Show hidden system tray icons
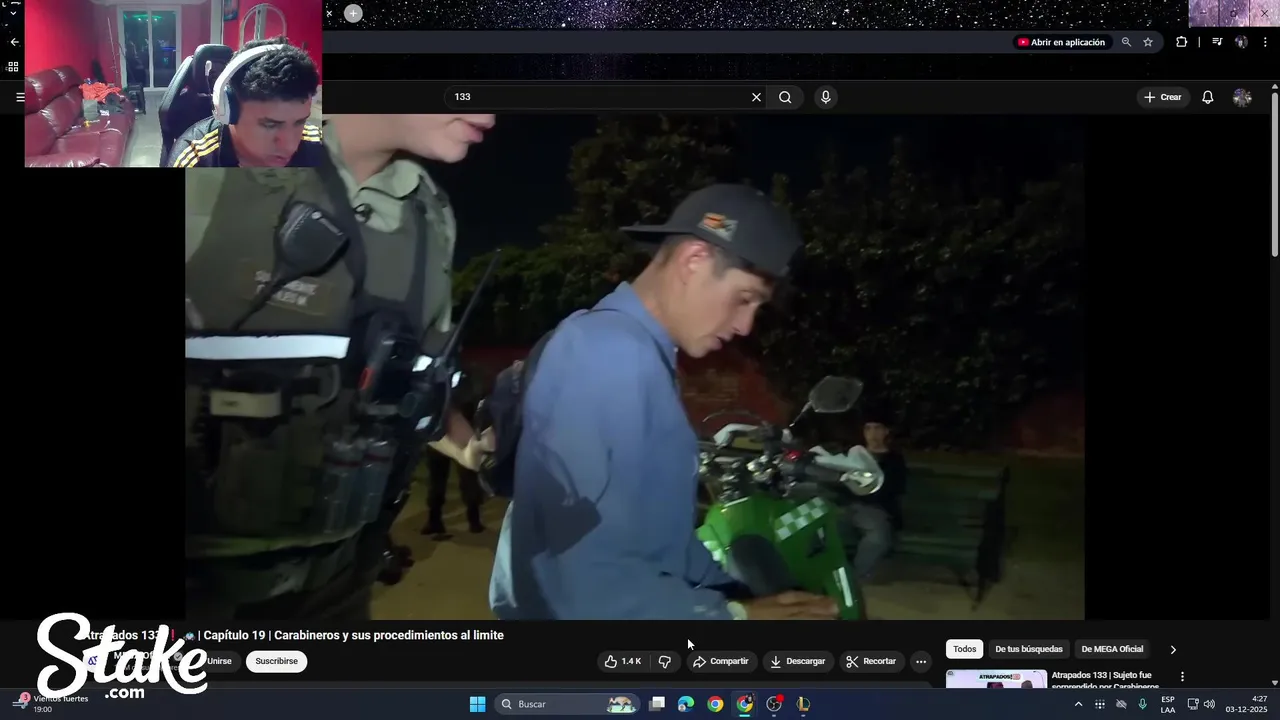Viewport: 1280px width, 720px height. click(x=1078, y=704)
